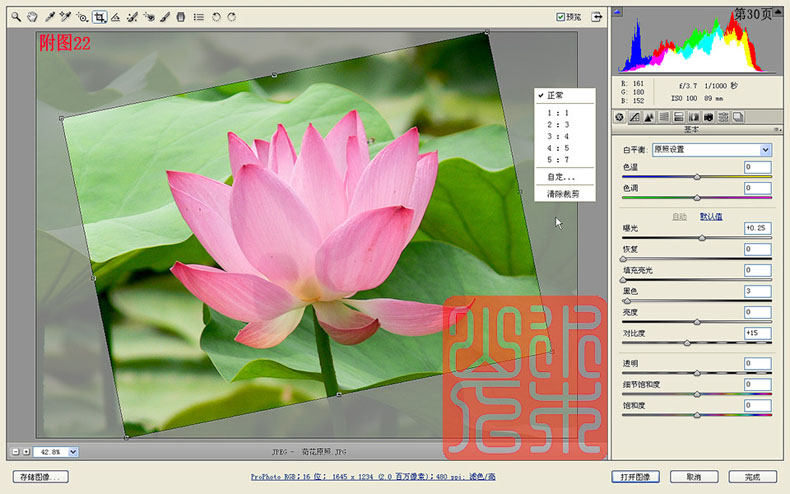Open the 基本 panel flyout menu

[776, 130]
